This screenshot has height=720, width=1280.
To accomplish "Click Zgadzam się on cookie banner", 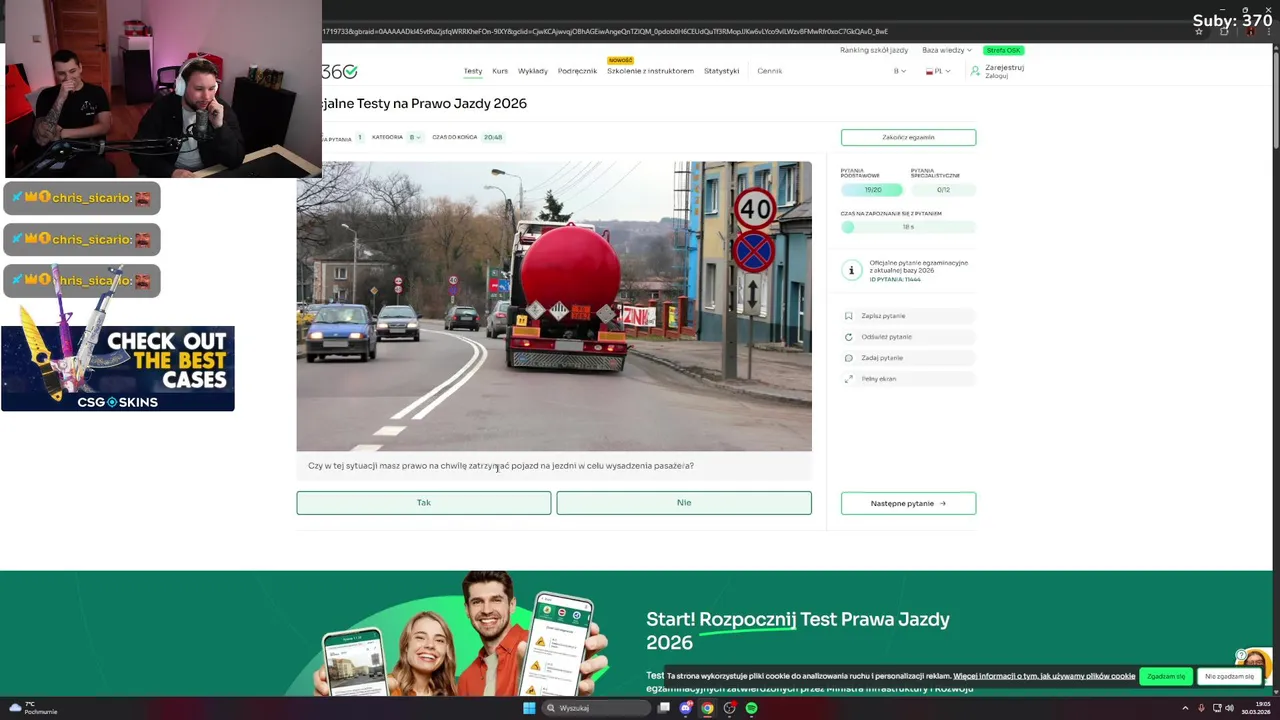I will coord(1166,676).
